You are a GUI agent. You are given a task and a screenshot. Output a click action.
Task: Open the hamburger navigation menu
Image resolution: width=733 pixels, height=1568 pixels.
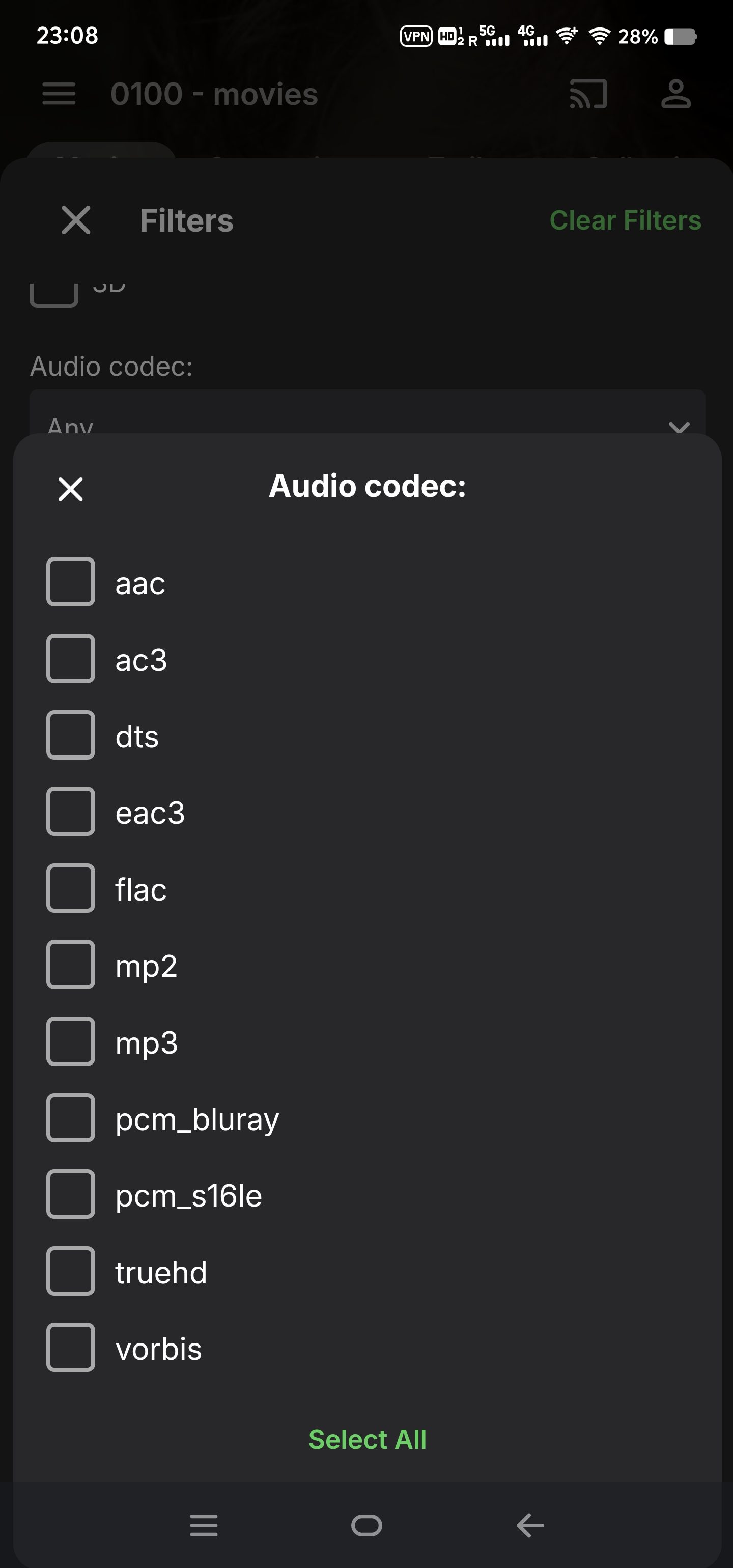(59, 94)
